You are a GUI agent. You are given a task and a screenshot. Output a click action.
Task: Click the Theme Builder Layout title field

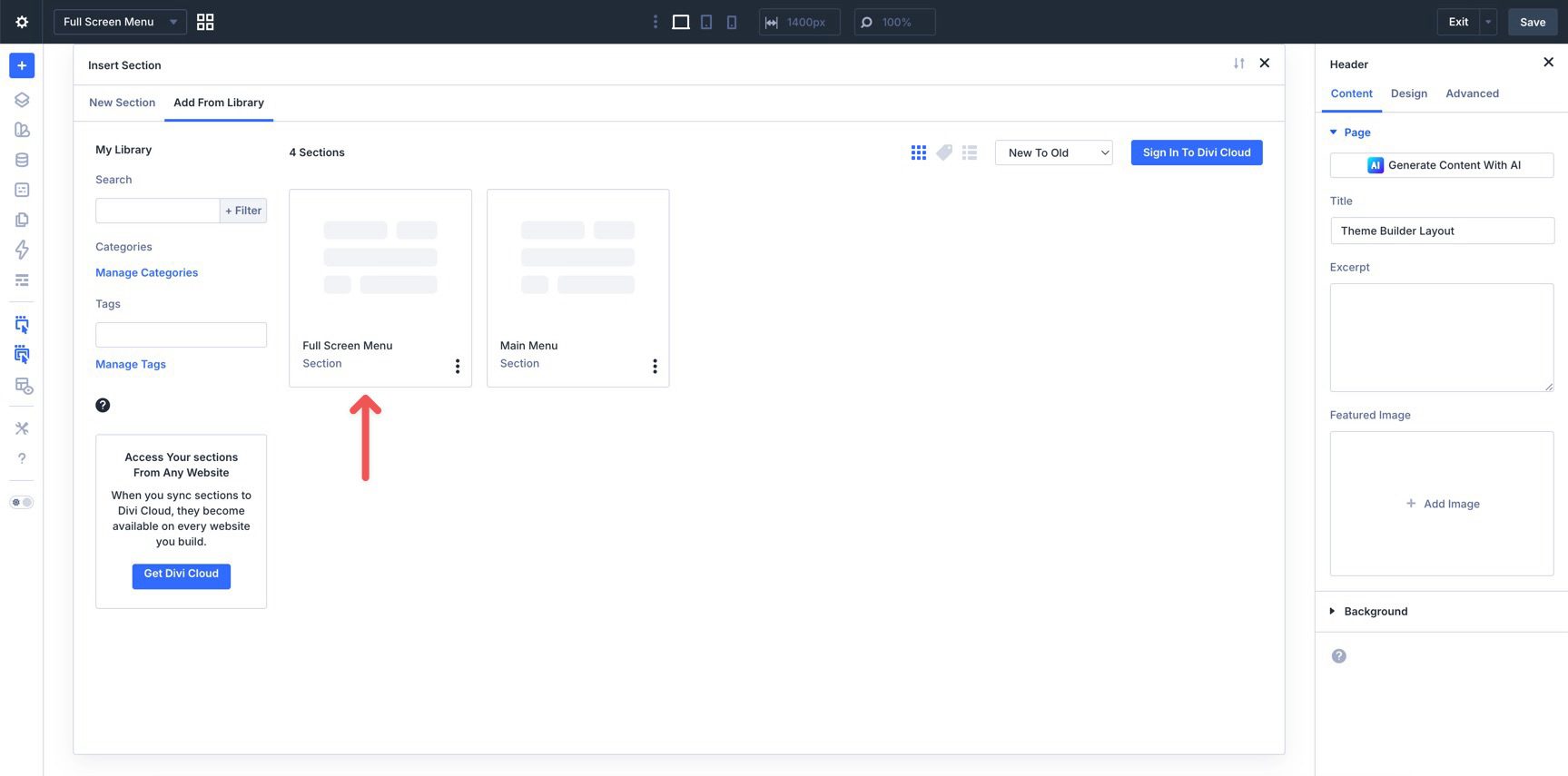pos(1442,231)
